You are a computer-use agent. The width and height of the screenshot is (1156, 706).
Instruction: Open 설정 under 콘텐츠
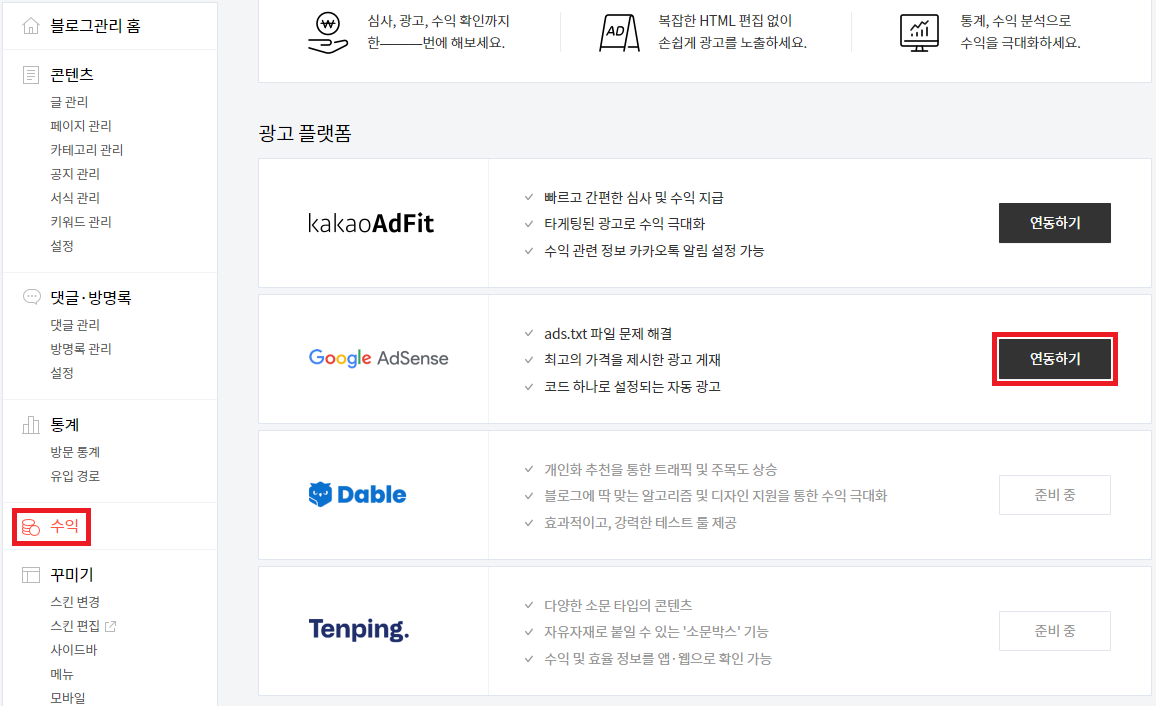(62, 245)
